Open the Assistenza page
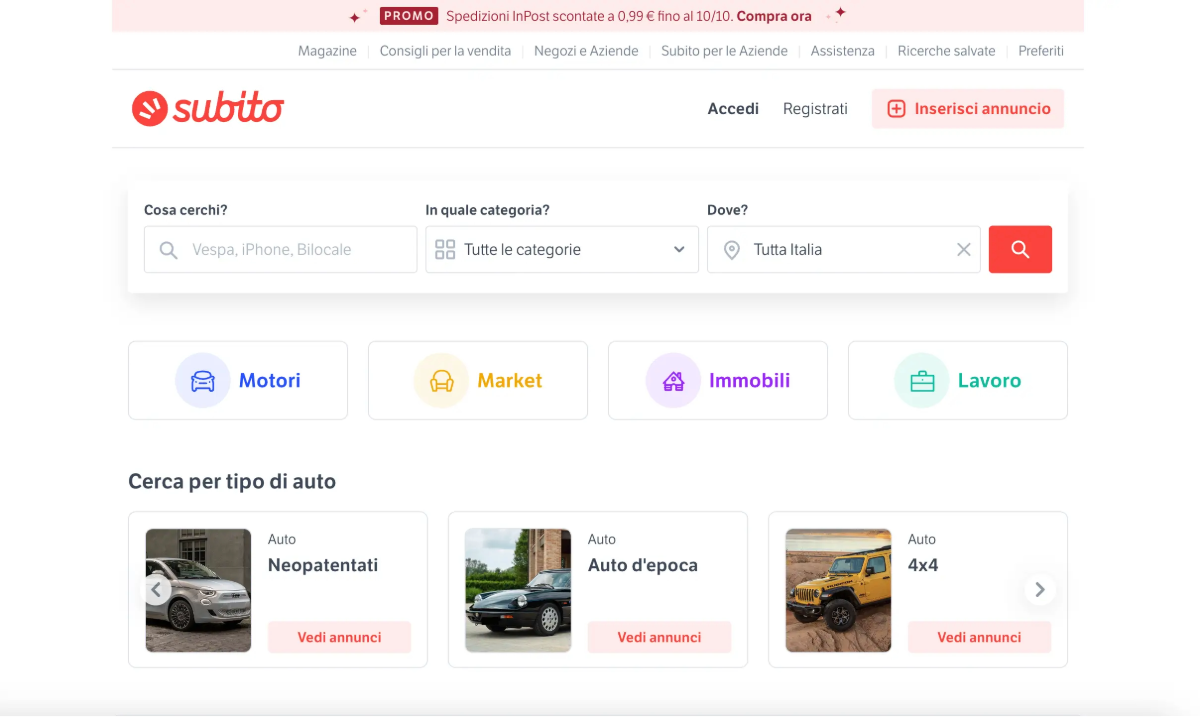1200x717 pixels. pos(843,51)
